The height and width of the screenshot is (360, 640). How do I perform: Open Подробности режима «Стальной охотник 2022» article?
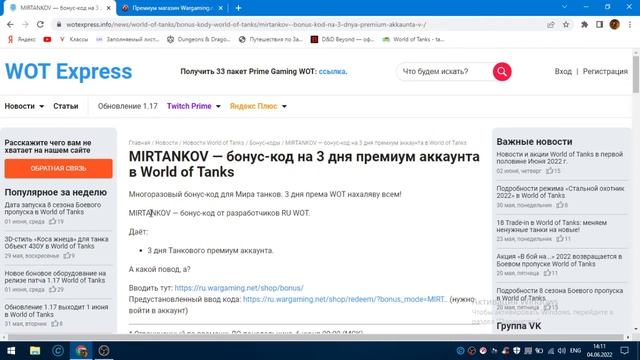[560, 192]
